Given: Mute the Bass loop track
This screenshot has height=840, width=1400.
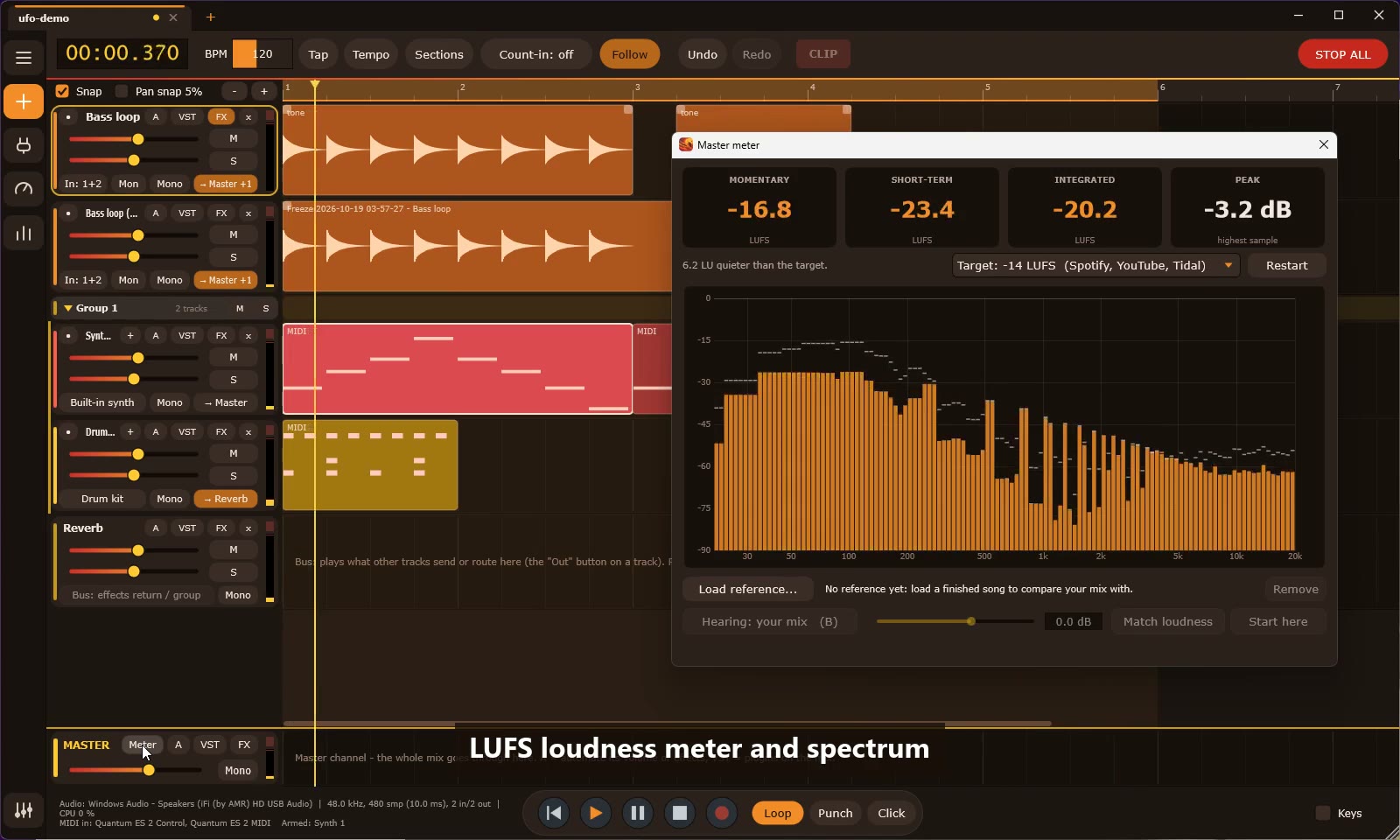Looking at the screenshot, I should (234, 138).
